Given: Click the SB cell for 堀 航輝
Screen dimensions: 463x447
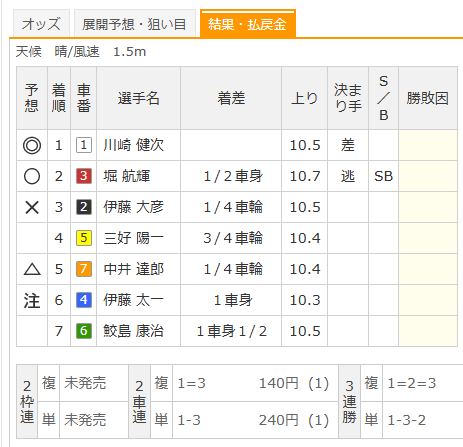Looking at the screenshot, I should [384, 176].
